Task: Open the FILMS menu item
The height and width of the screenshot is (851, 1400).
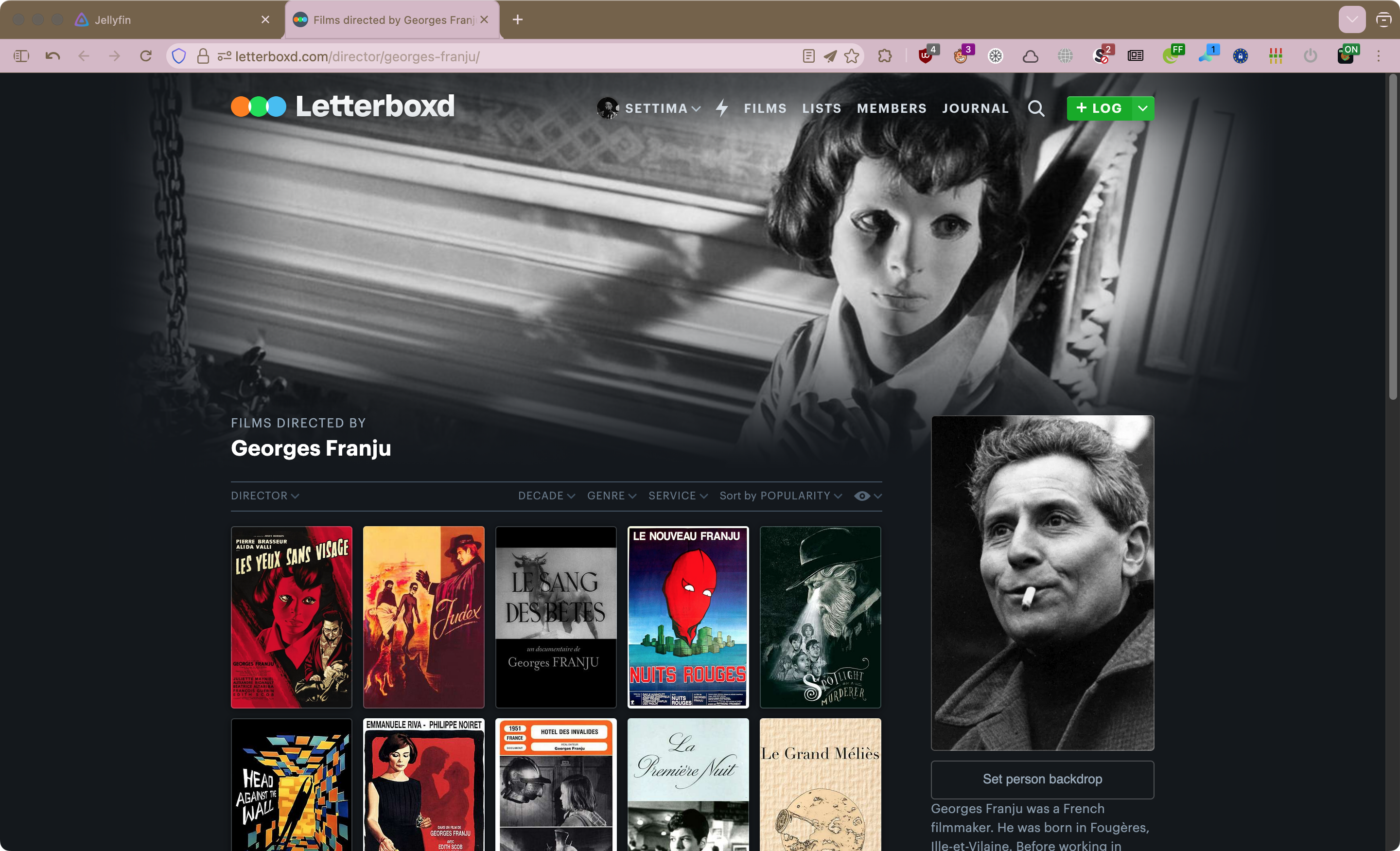Action: [765, 108]
